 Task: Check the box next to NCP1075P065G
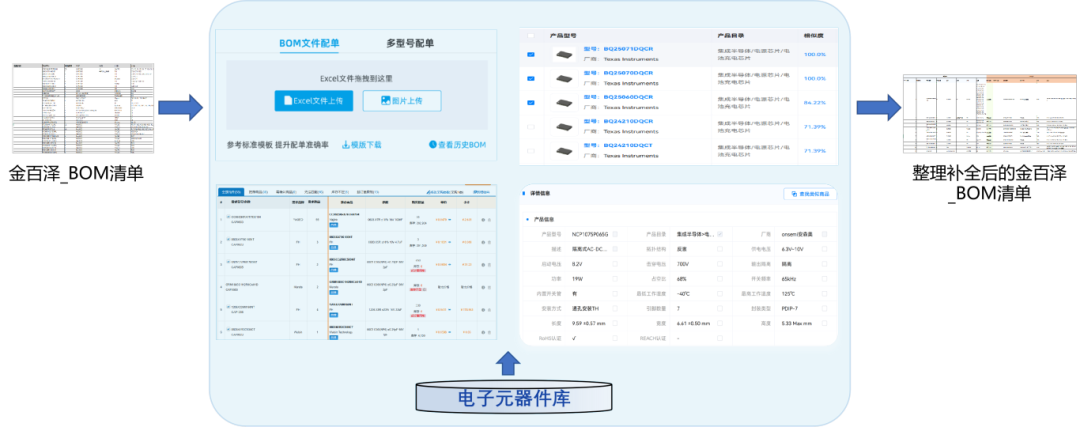point(615,234)
